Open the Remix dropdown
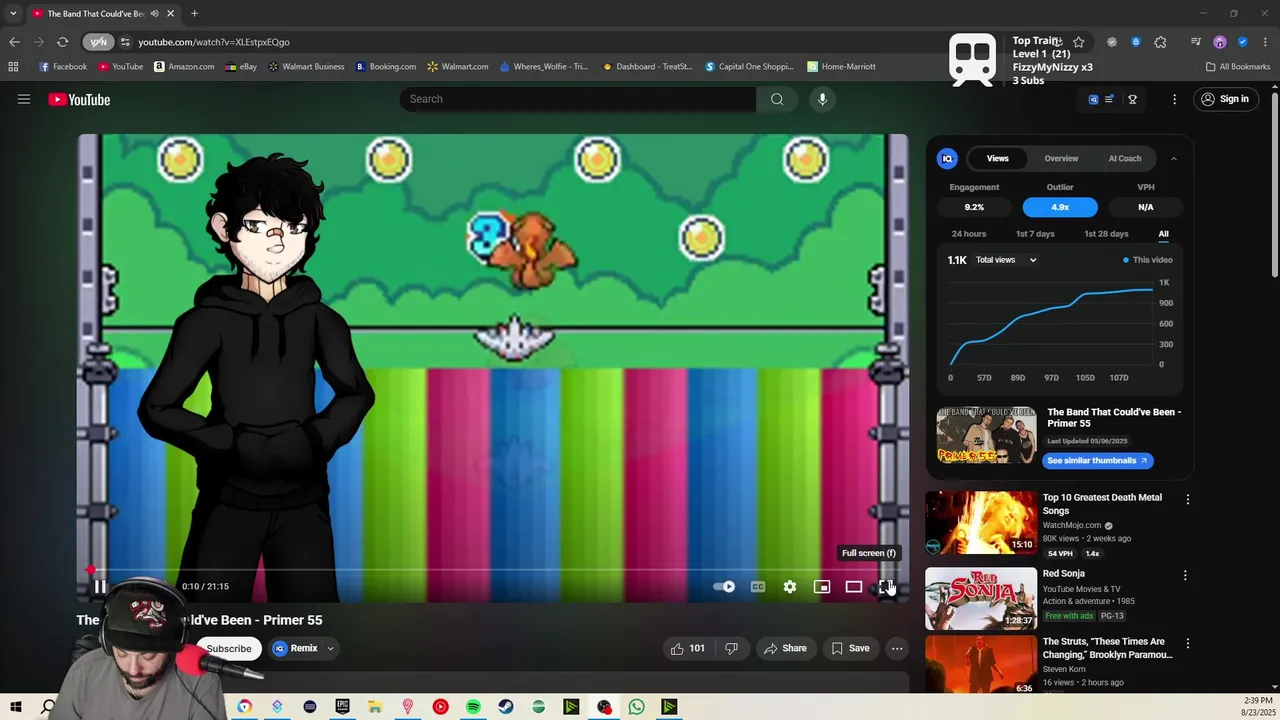 click(x=304, y=648)
